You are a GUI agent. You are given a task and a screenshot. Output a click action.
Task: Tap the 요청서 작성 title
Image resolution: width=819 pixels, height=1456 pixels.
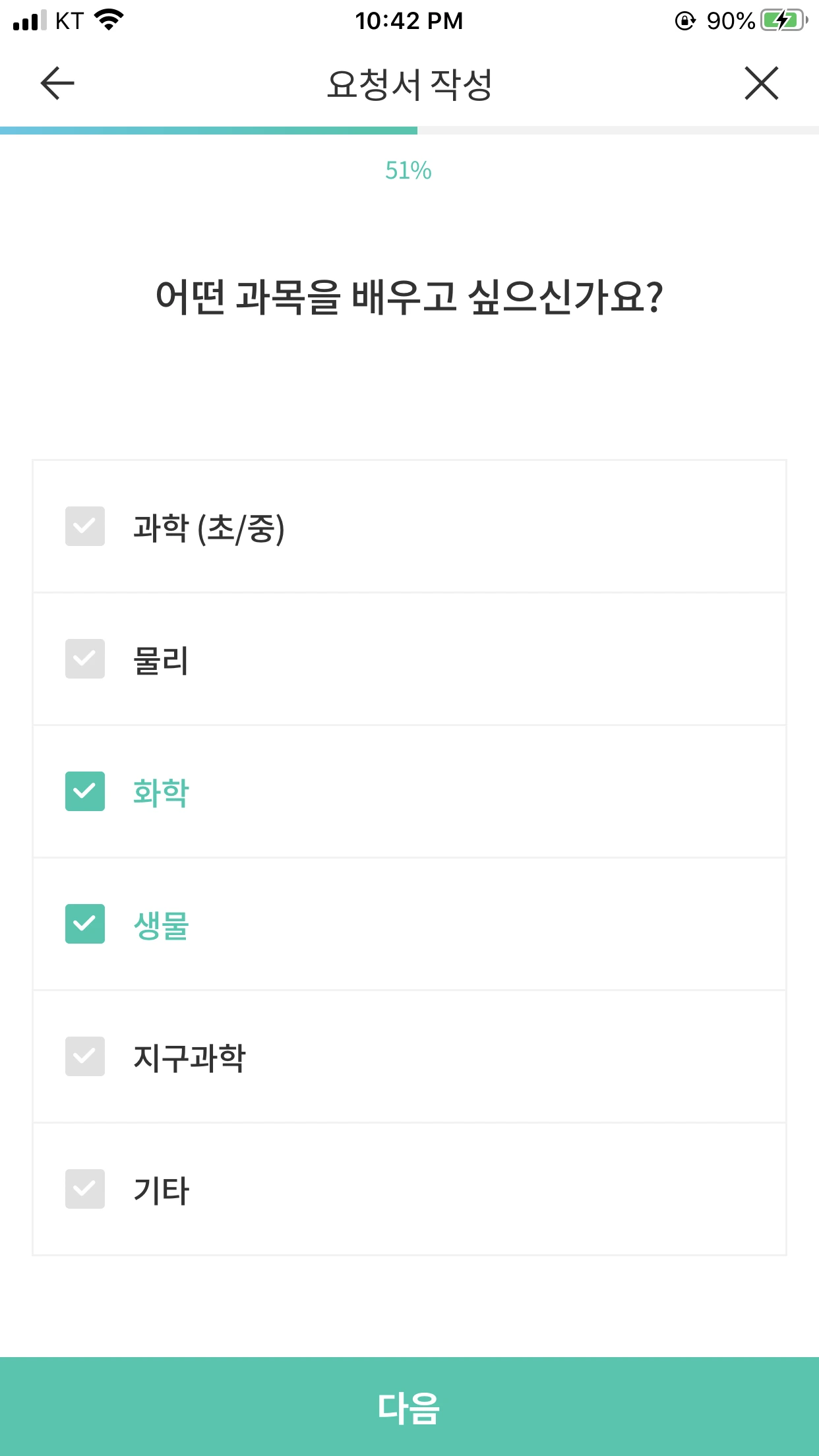click(409, 84)
